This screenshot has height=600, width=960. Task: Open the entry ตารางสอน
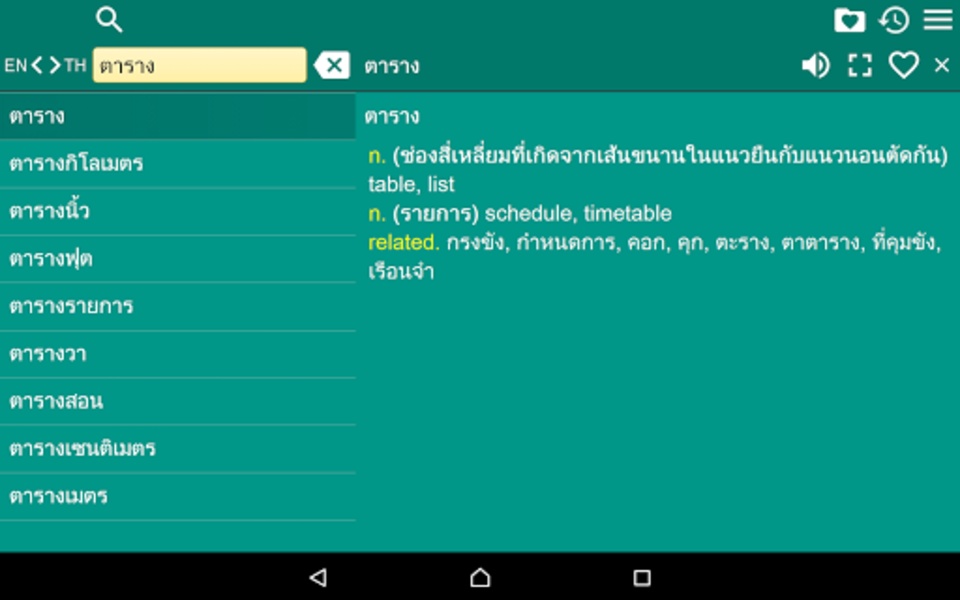[178, 401]
